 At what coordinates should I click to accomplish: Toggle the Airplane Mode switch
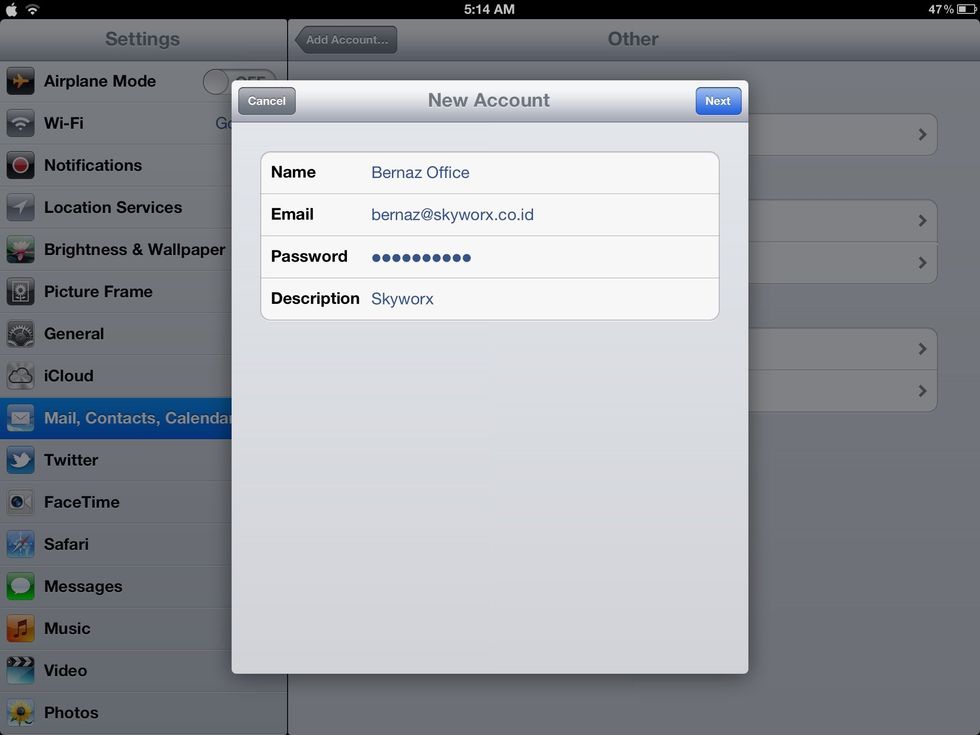tap(237, 81)
